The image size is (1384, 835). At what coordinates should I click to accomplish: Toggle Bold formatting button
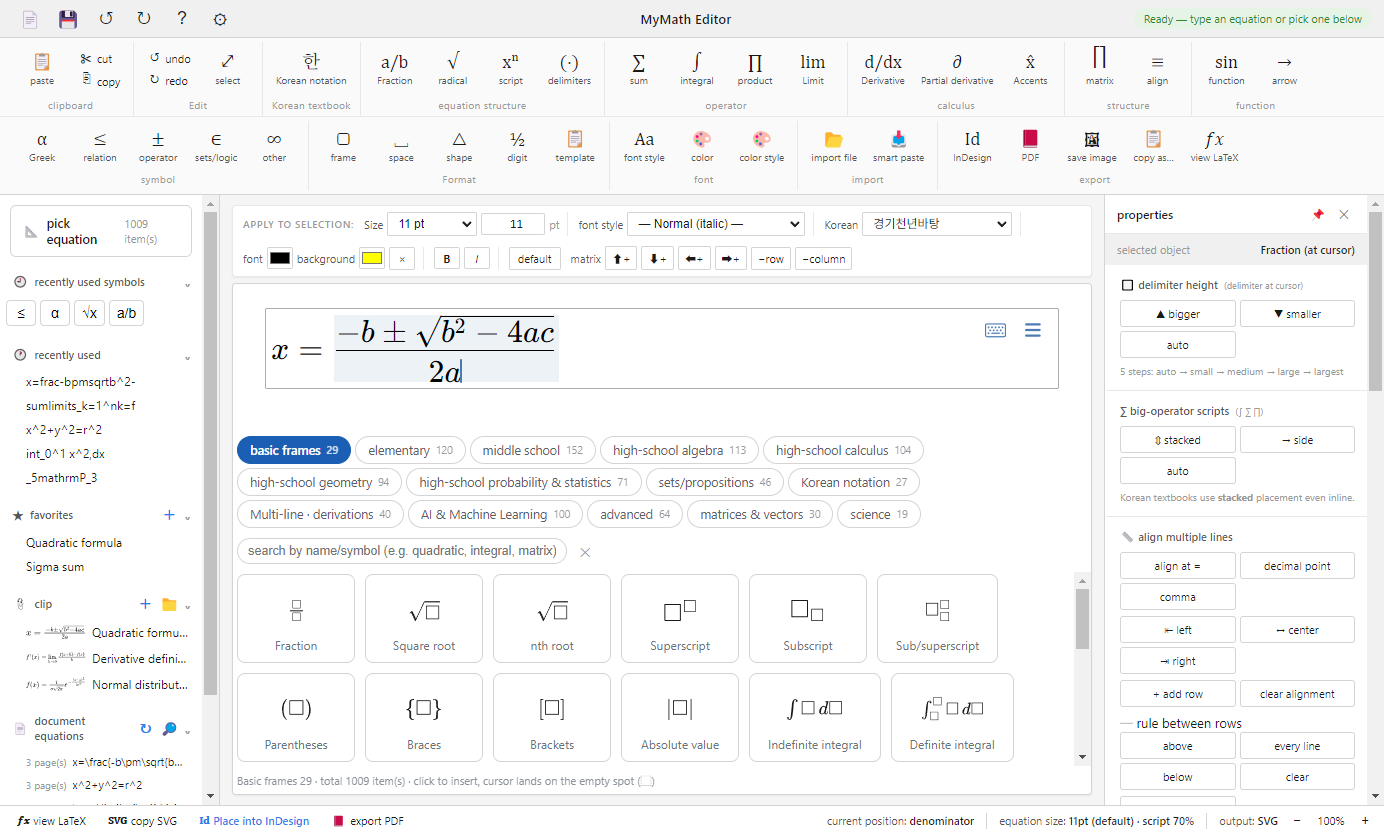(447, 259)
